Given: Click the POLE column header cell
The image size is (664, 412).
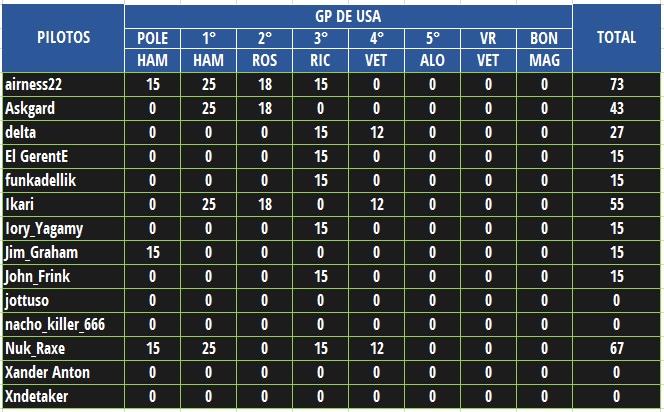Looking at the screenshot, I should (152, 39).
